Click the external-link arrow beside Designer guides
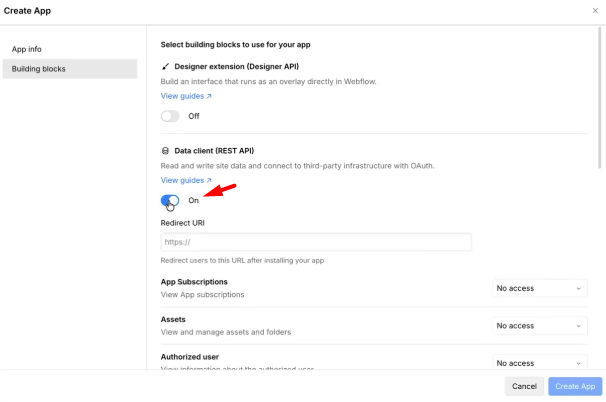 click(209, 96)
